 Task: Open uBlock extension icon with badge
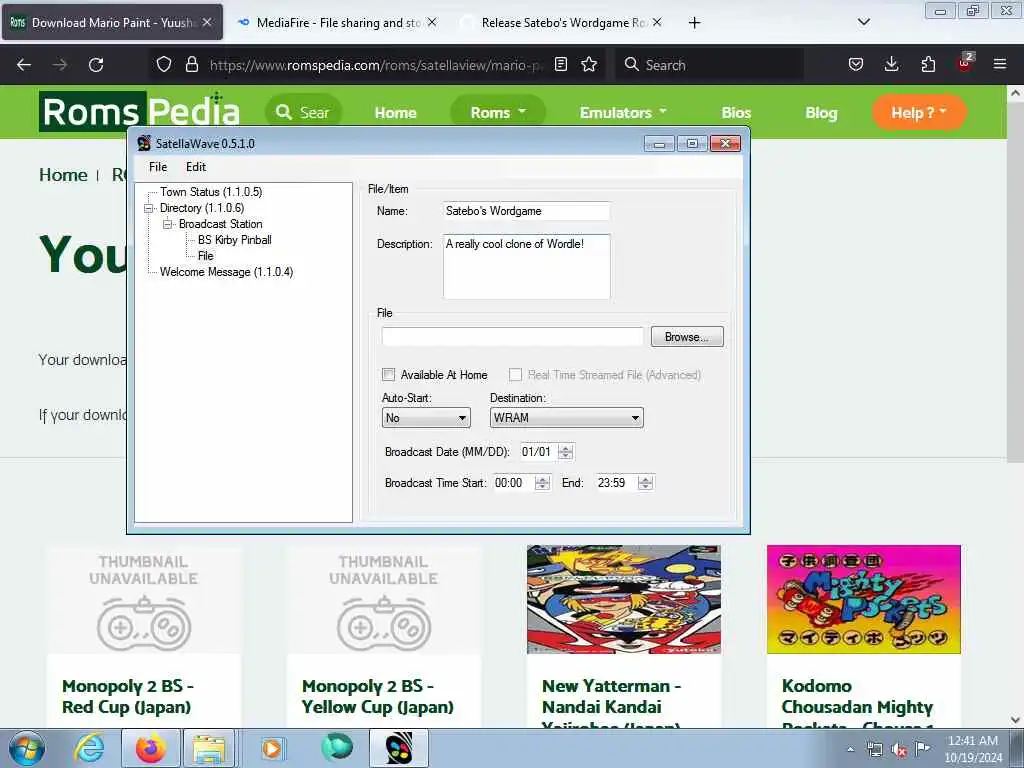click(x=965, y=63)
